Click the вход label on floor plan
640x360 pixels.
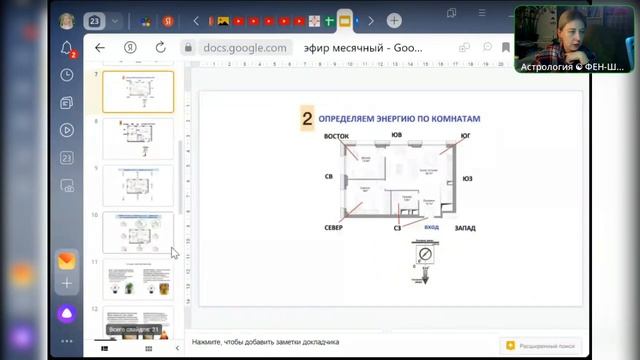point(431,227)
